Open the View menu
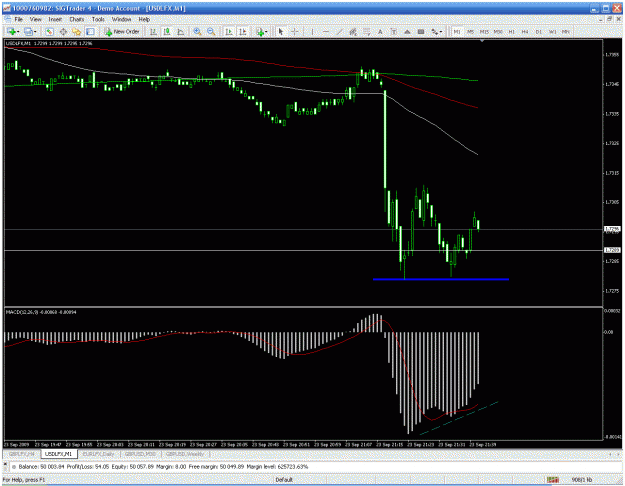Viewport: 625px width, 486px height. click(35, 19)
